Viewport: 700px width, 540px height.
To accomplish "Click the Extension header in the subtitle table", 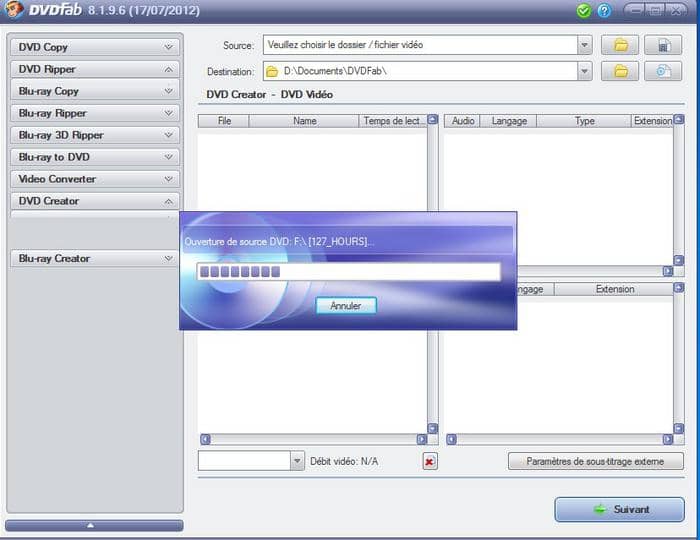I will point(614,289).
